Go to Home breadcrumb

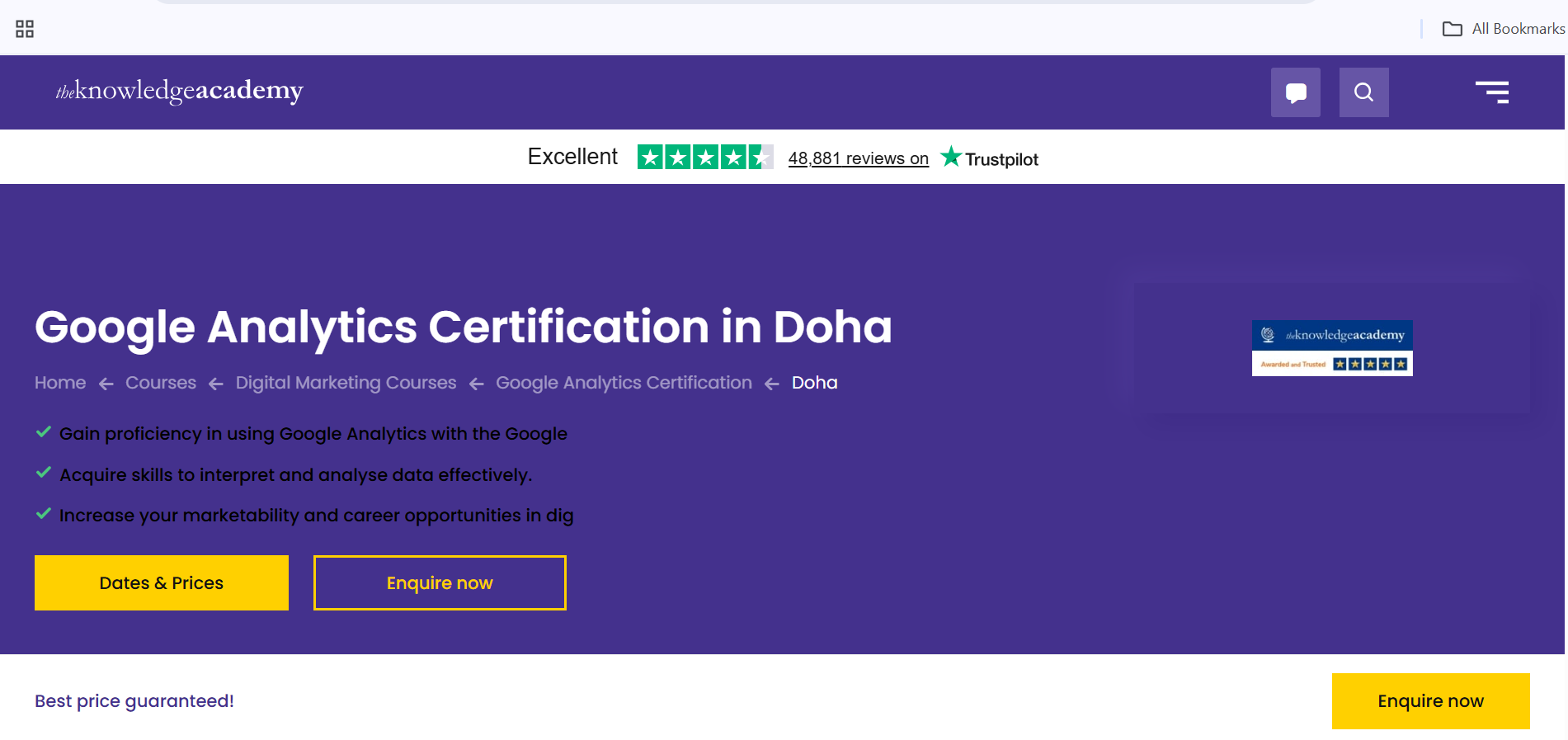[60, 383]
